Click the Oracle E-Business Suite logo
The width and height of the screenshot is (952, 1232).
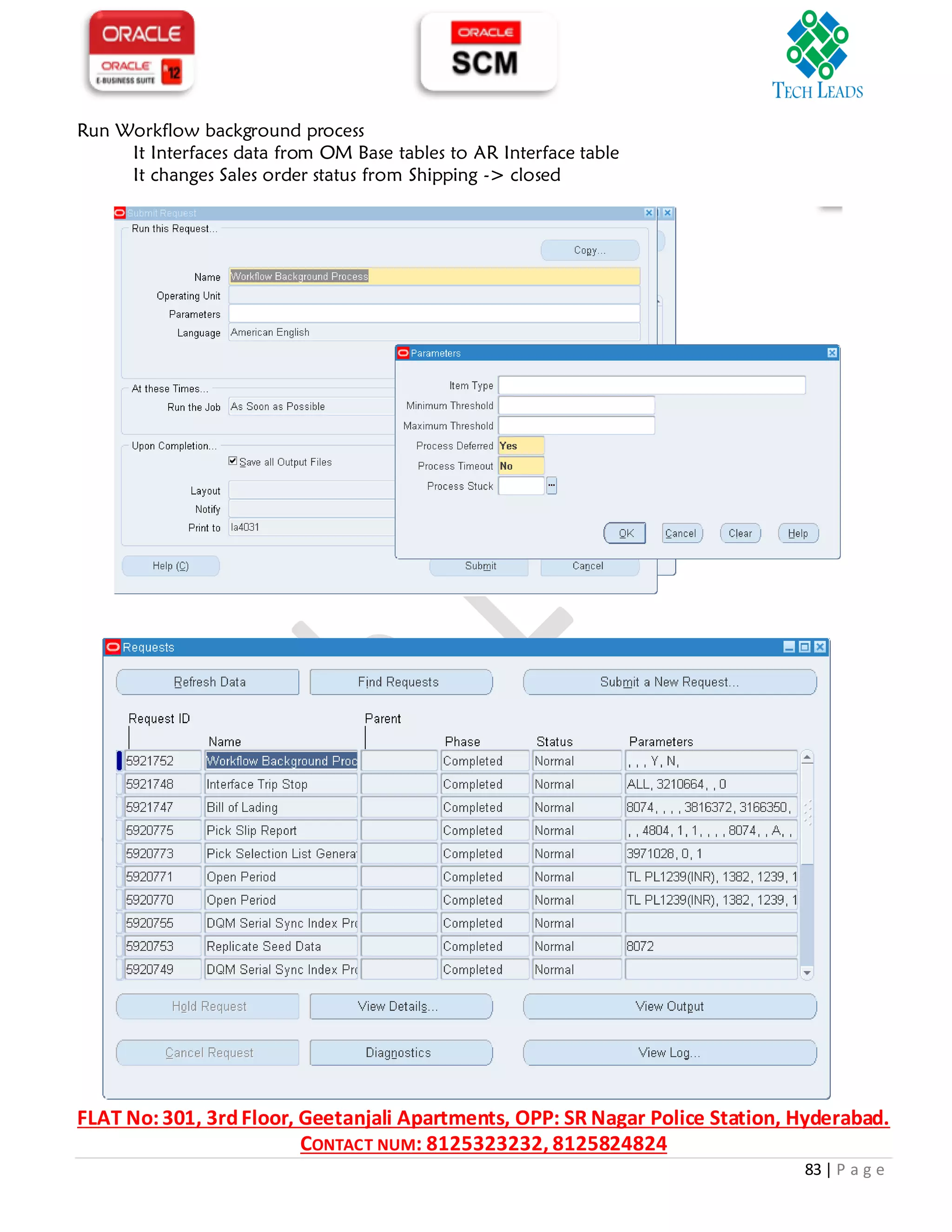tap(142, 52)
